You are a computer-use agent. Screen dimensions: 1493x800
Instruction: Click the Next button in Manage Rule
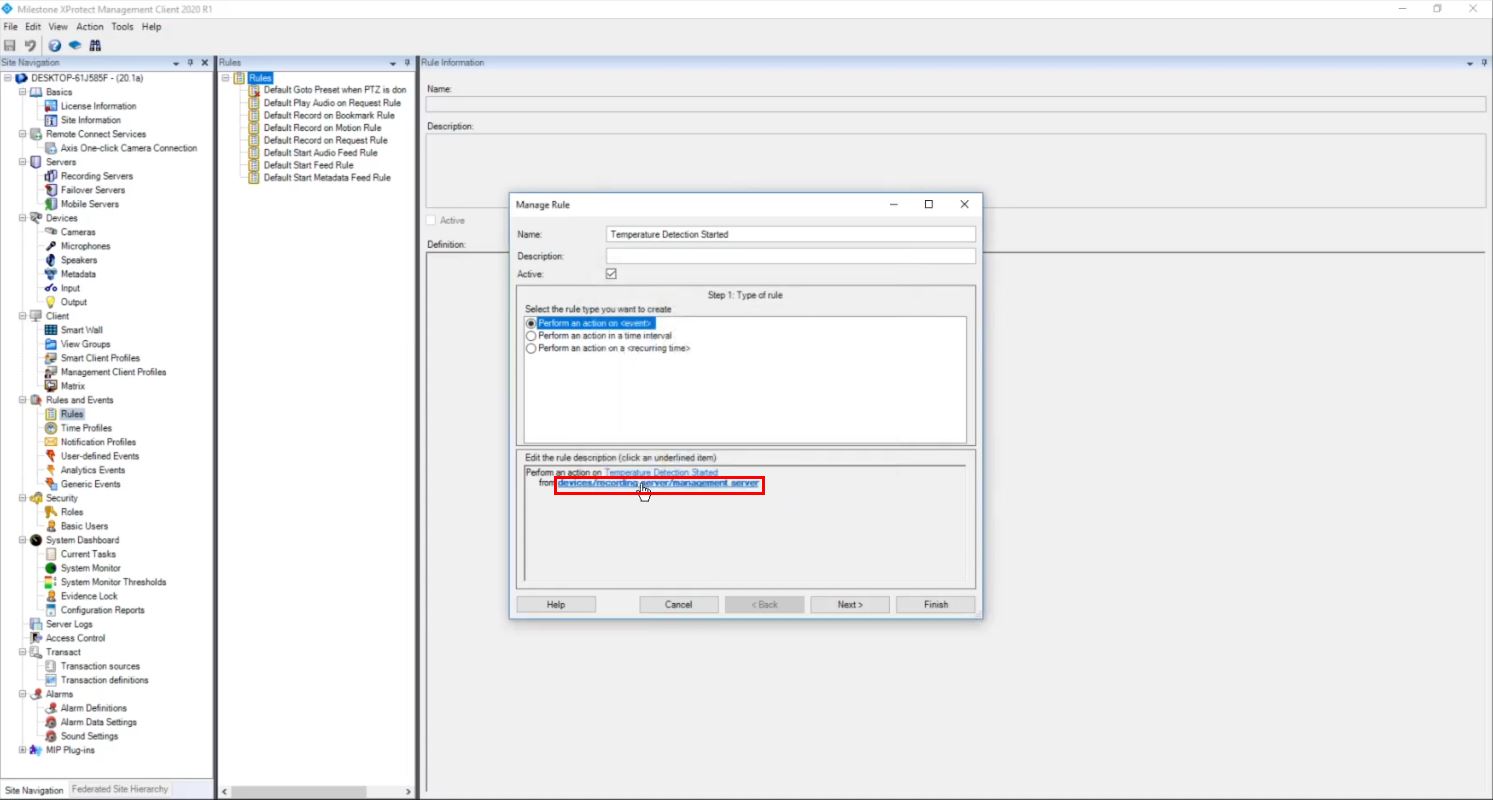(848, 604)
